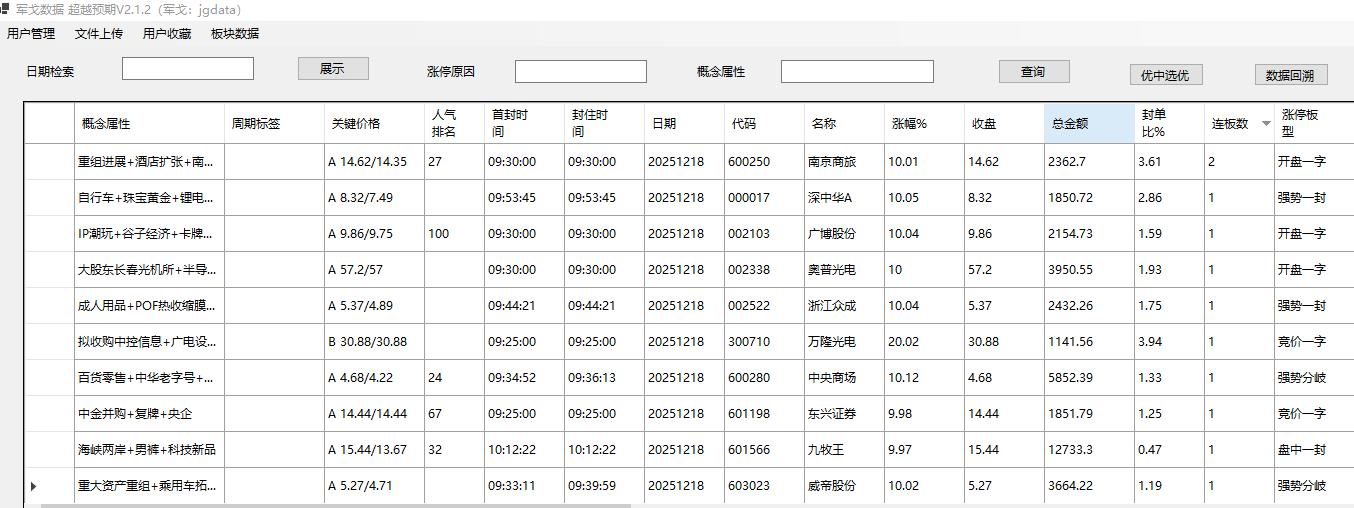Sort by 概念属性 column header
Screen dimensions: 1354x508
(149, 124)
